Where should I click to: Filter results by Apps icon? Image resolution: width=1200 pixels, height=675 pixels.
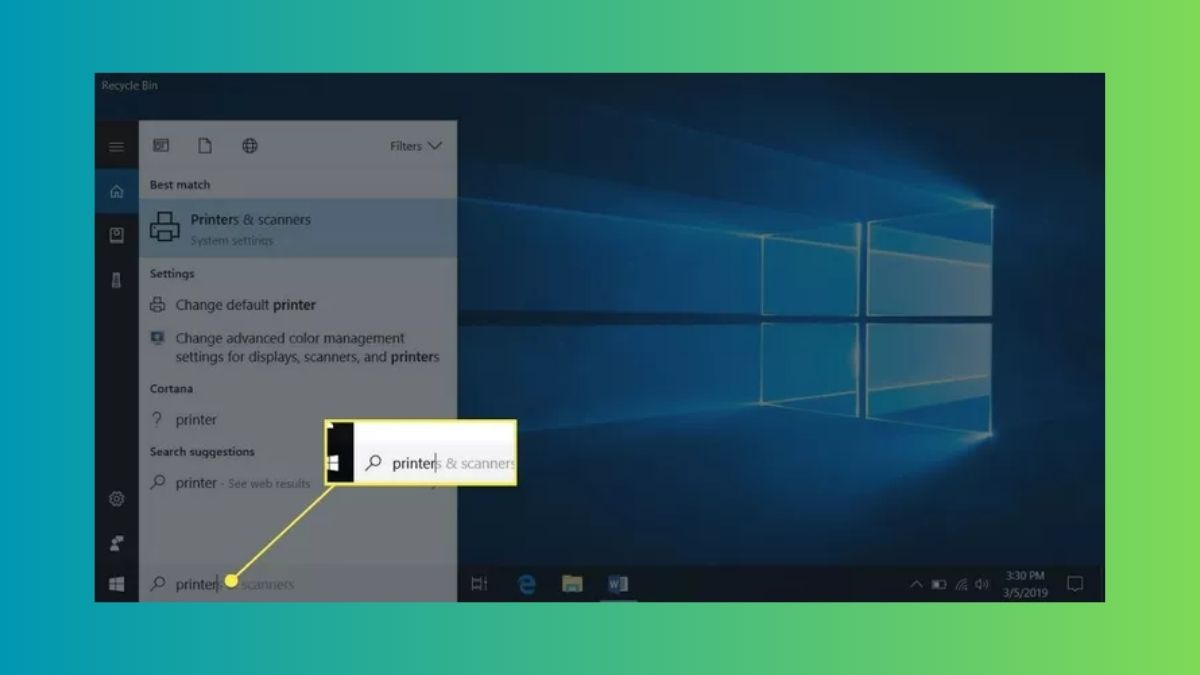[161, 146]
